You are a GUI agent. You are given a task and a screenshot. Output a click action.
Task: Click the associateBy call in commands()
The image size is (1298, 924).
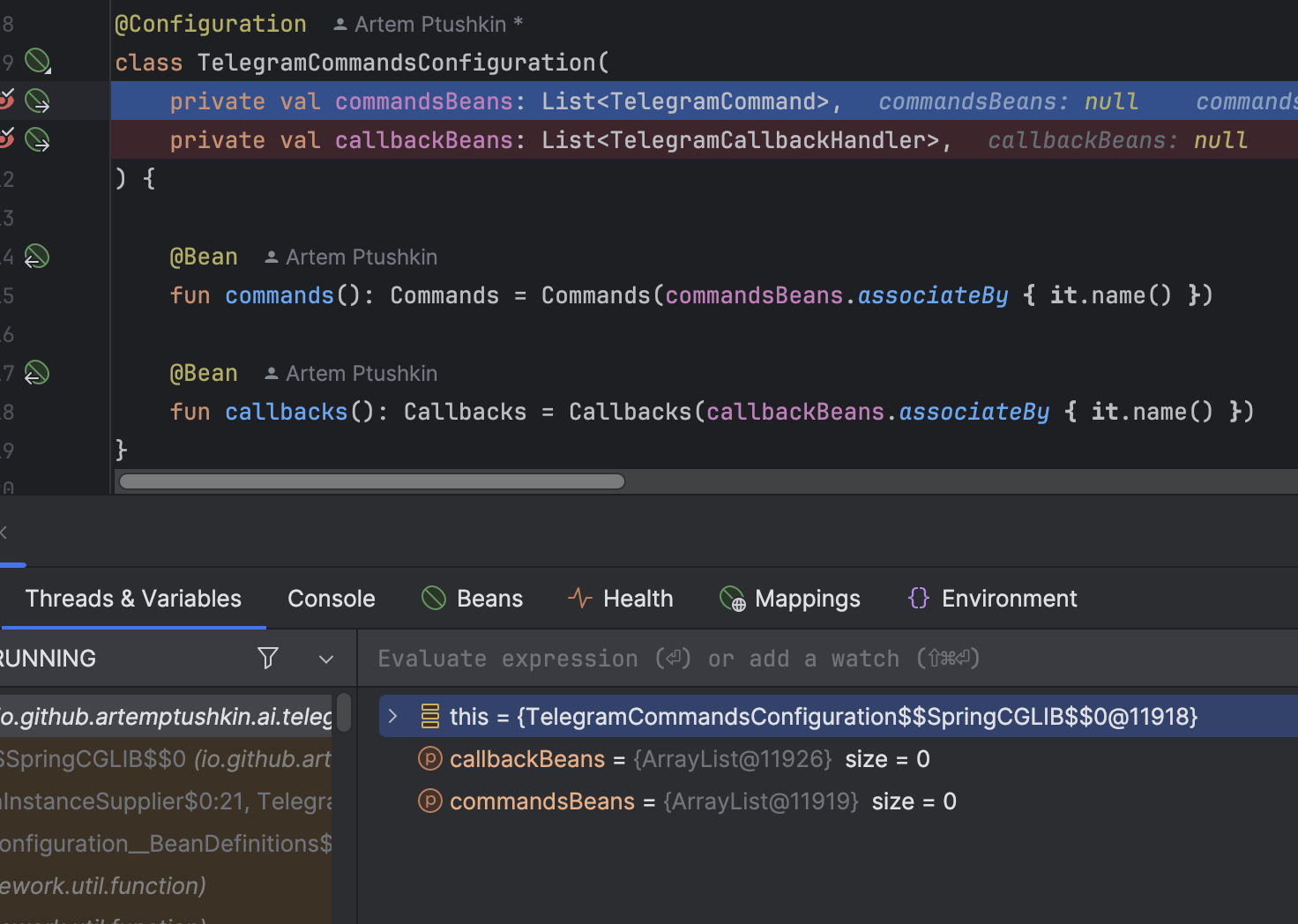click(933, 295)
